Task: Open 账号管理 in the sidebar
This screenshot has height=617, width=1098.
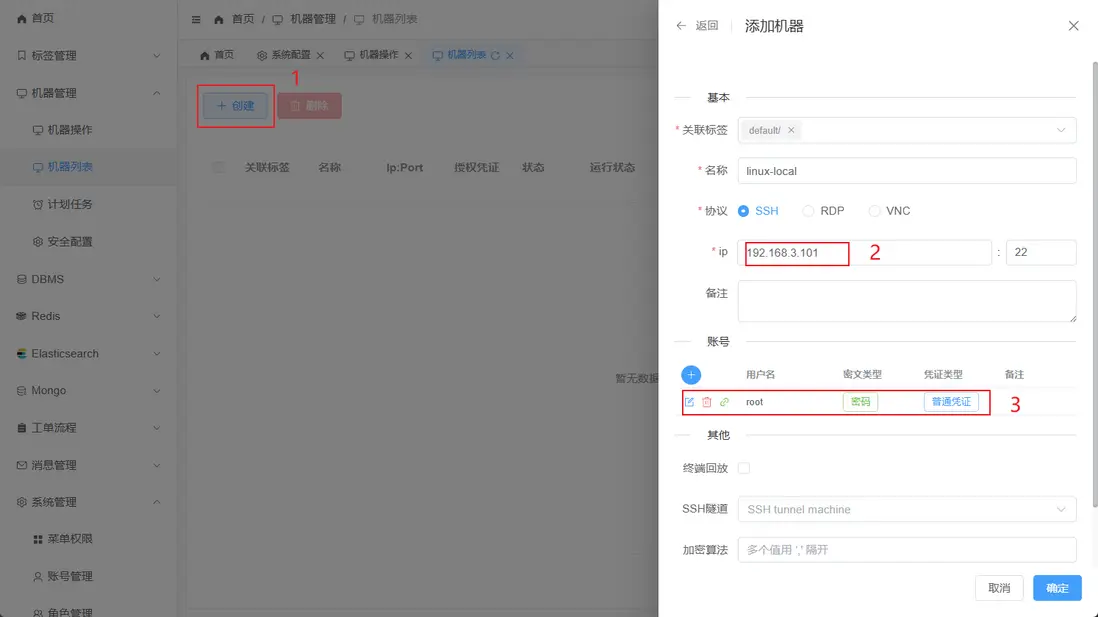Action: (x=88, y=576)
